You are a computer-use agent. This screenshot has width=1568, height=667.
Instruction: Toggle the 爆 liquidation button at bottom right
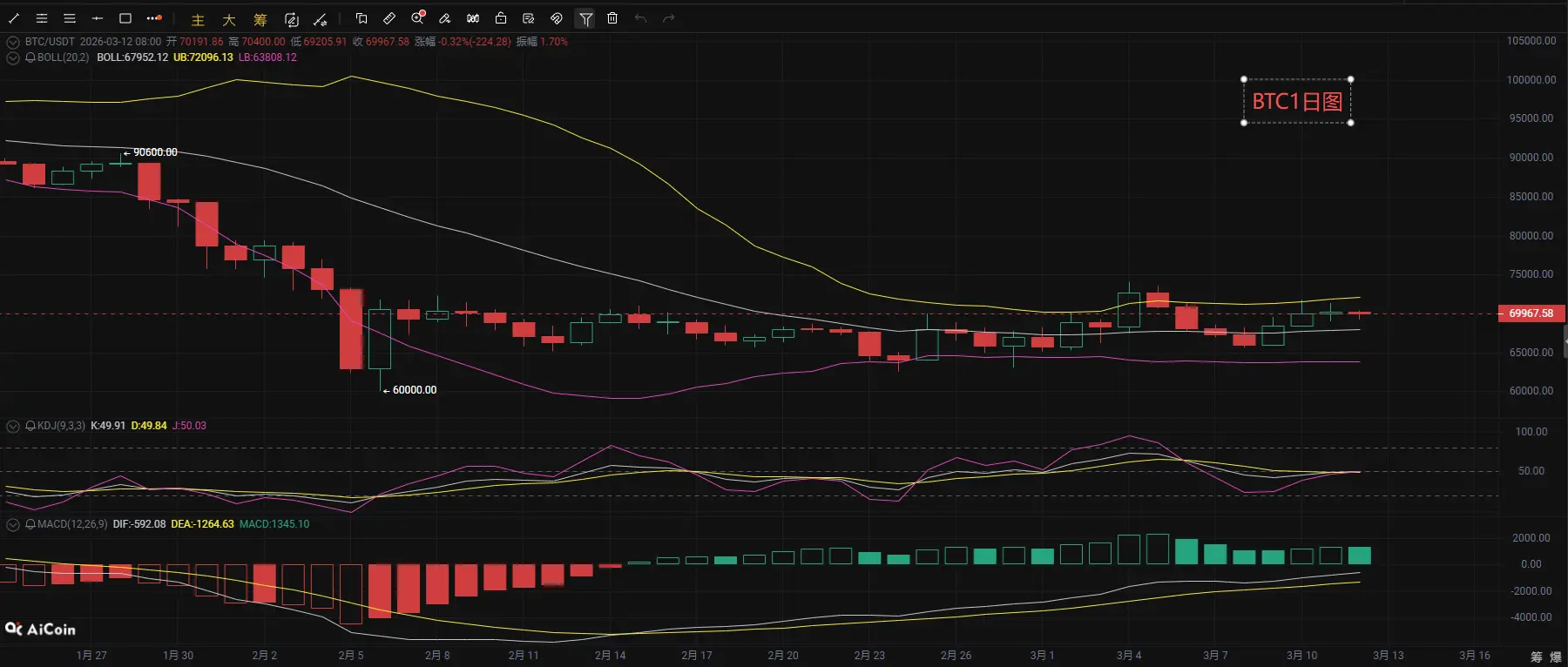[1556, 657]
